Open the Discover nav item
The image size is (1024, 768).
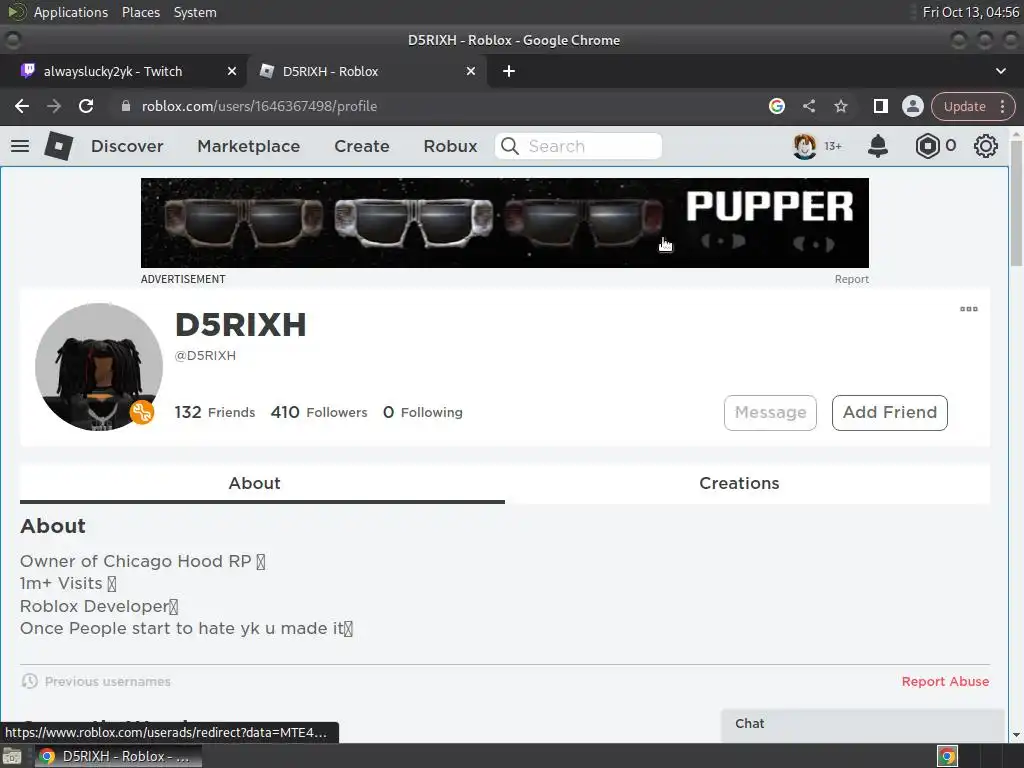coord(127,146)
